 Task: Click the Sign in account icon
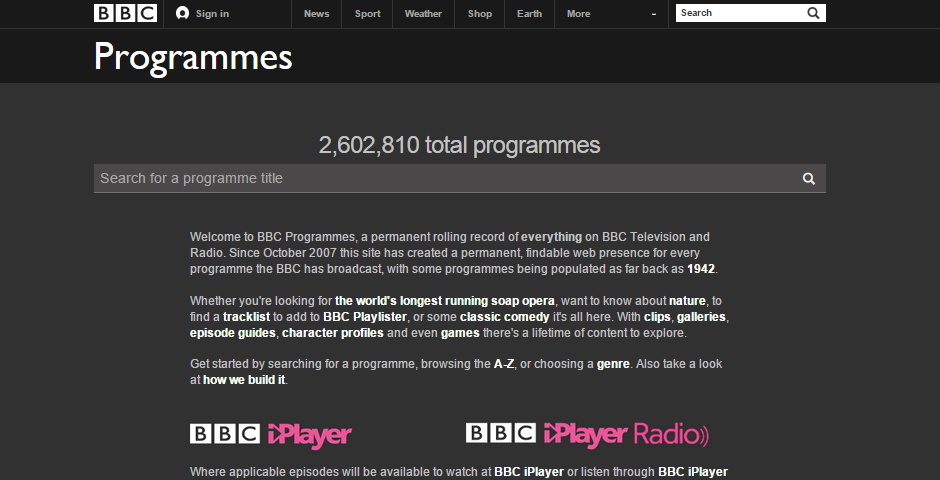[x=182, y=13]
